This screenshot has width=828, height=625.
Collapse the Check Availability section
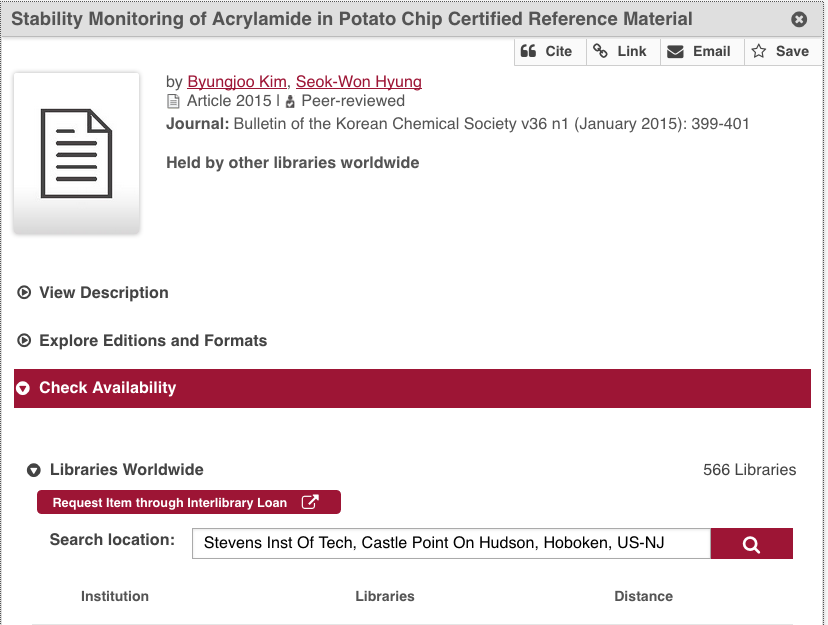click(x=412, y=388)
